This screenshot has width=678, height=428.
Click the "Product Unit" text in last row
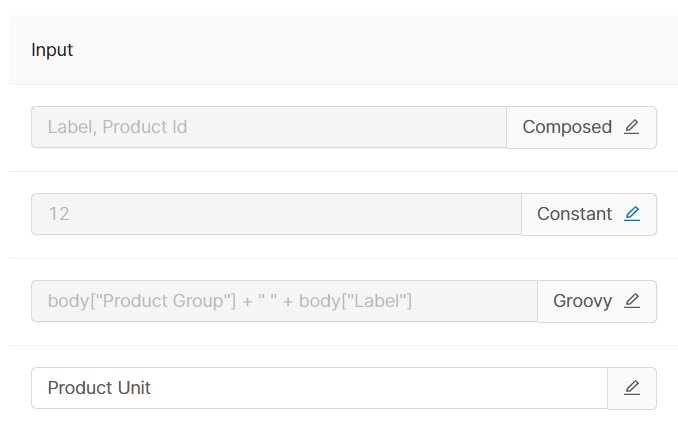[99, 388]
